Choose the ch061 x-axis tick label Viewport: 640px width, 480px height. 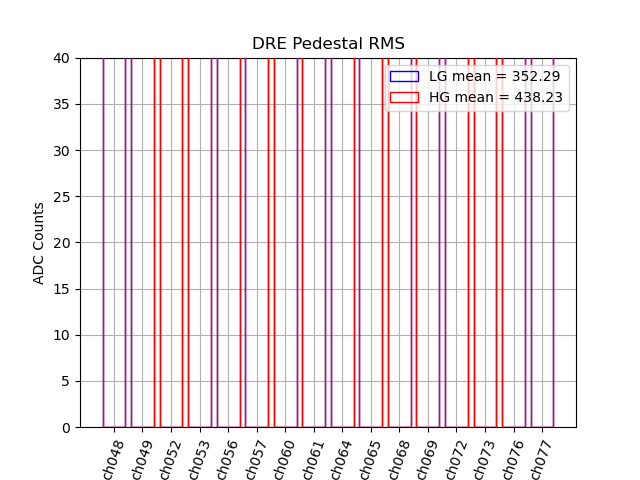click(x=313, y=459)
